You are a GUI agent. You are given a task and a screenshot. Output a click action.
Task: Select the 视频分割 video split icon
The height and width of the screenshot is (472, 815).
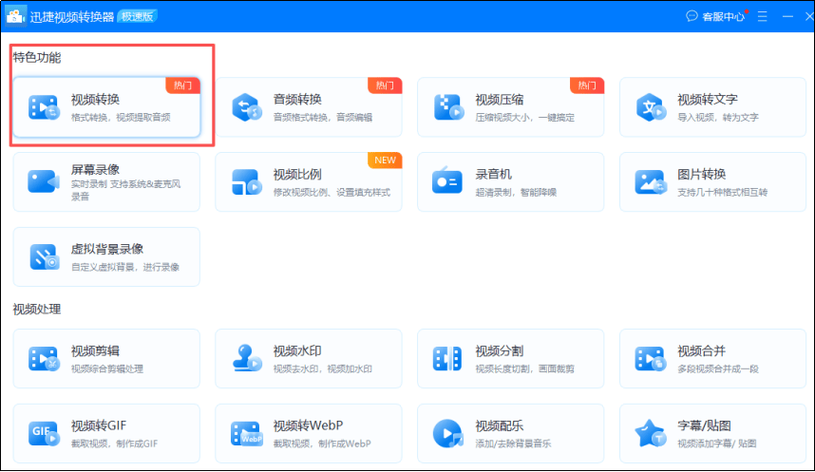447,359
